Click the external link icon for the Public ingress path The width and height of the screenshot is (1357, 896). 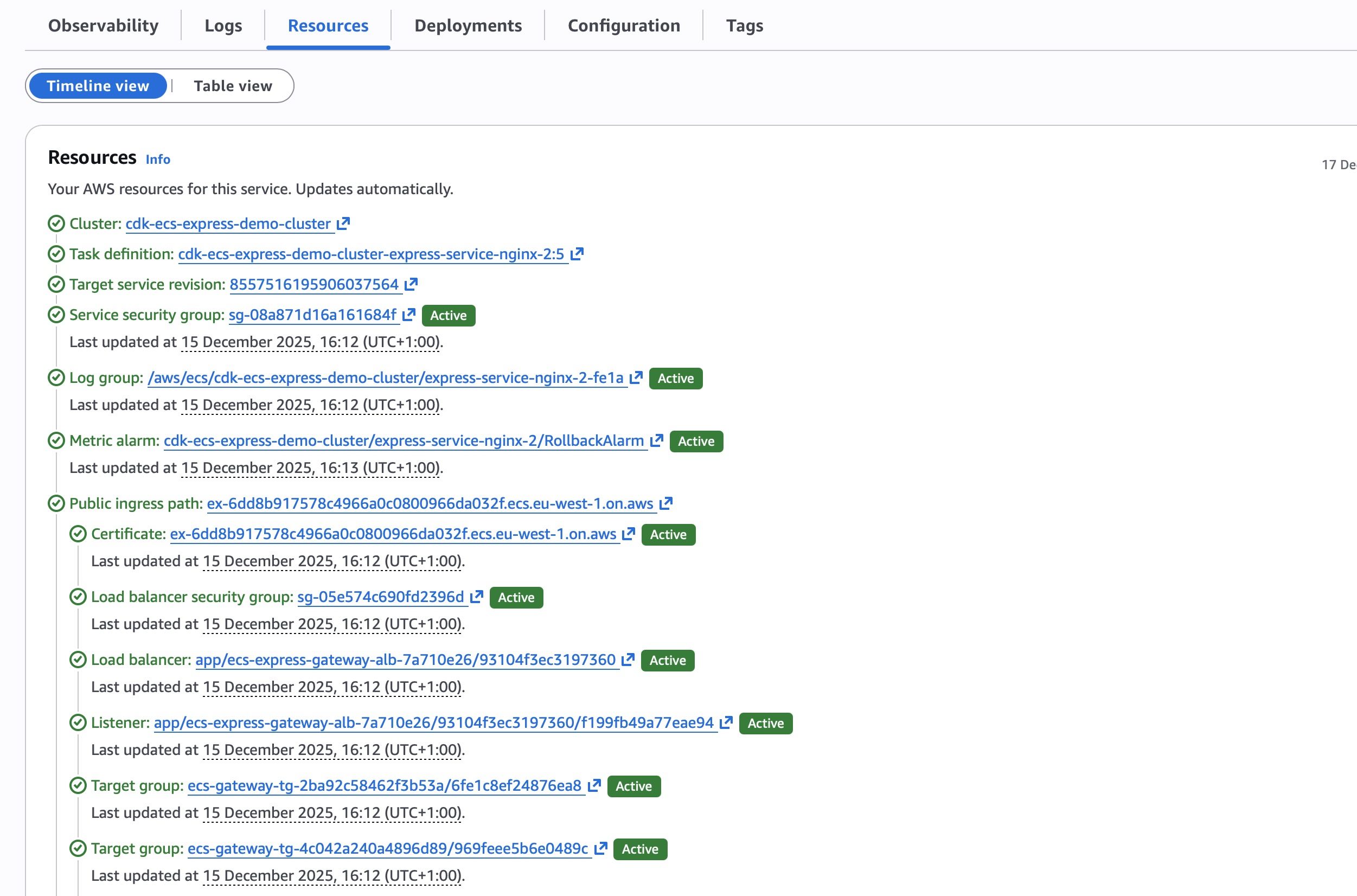(x=665, y=503)
